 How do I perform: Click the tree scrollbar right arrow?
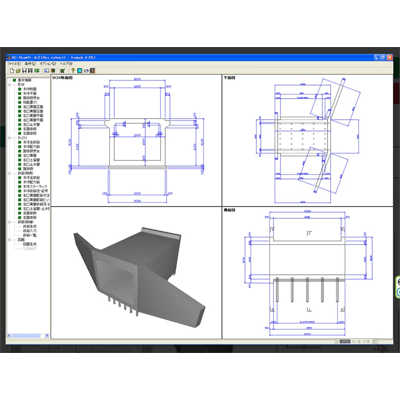pyautogui.click(x=47, y=335)
